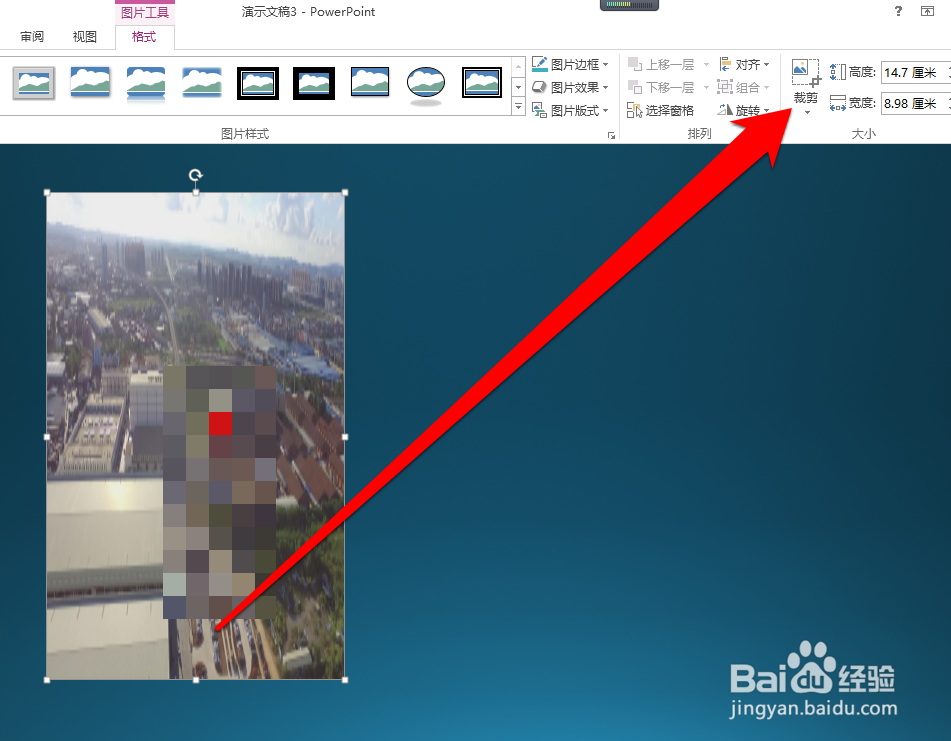Open the 选择窗格 selection pane
This screenshot has height=741, width=951.
(x=660, y=110)
